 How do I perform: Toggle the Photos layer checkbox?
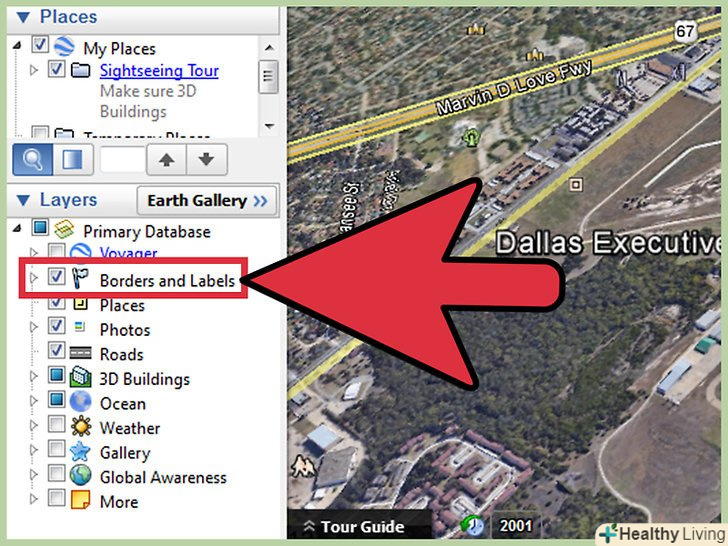(x=57, y=326)
